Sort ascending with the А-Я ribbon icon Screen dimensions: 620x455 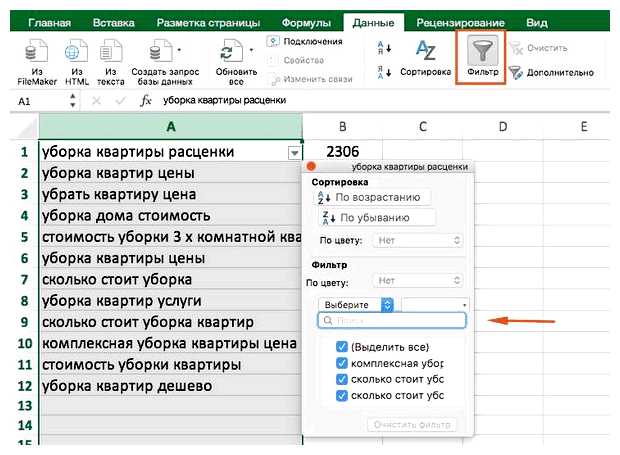(384, 48)
